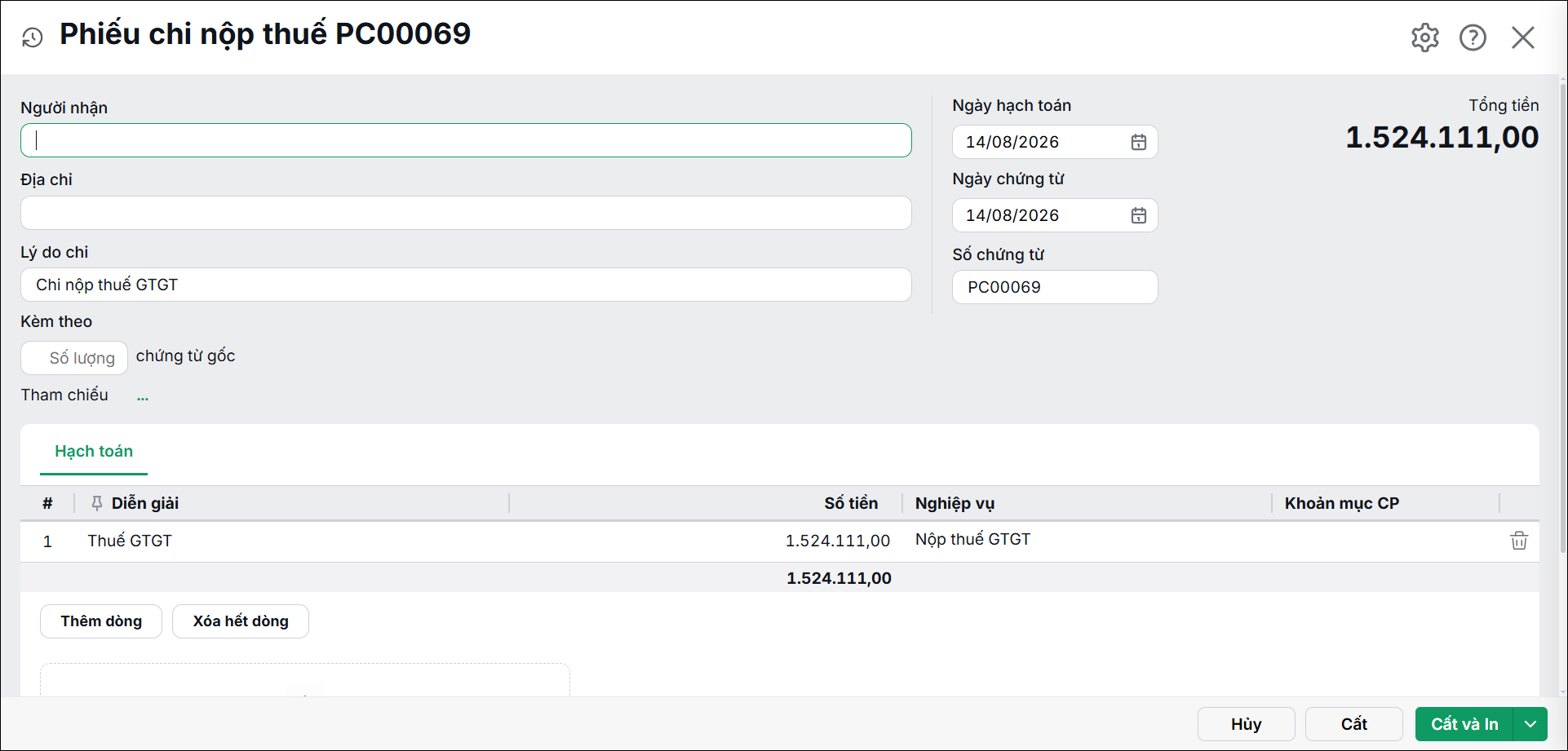Edit the Lý do chi field

pos(466,285)
